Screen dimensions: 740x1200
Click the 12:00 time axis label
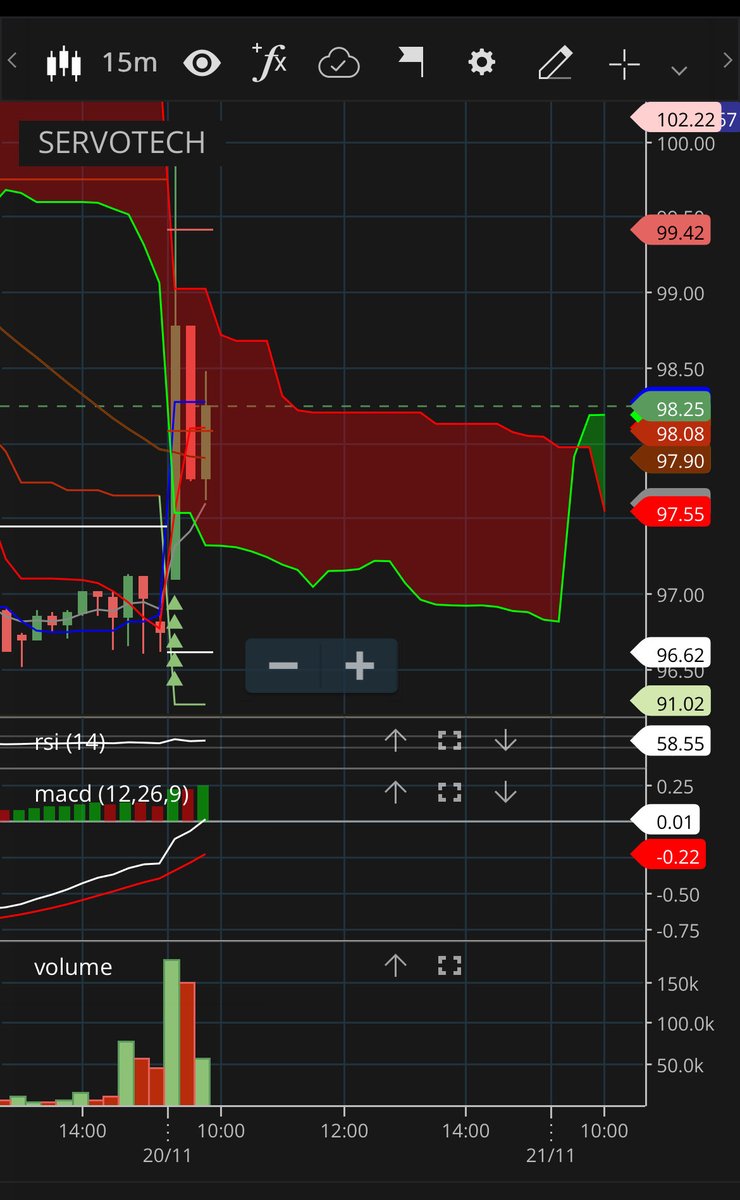click(x=344, y=1131)
